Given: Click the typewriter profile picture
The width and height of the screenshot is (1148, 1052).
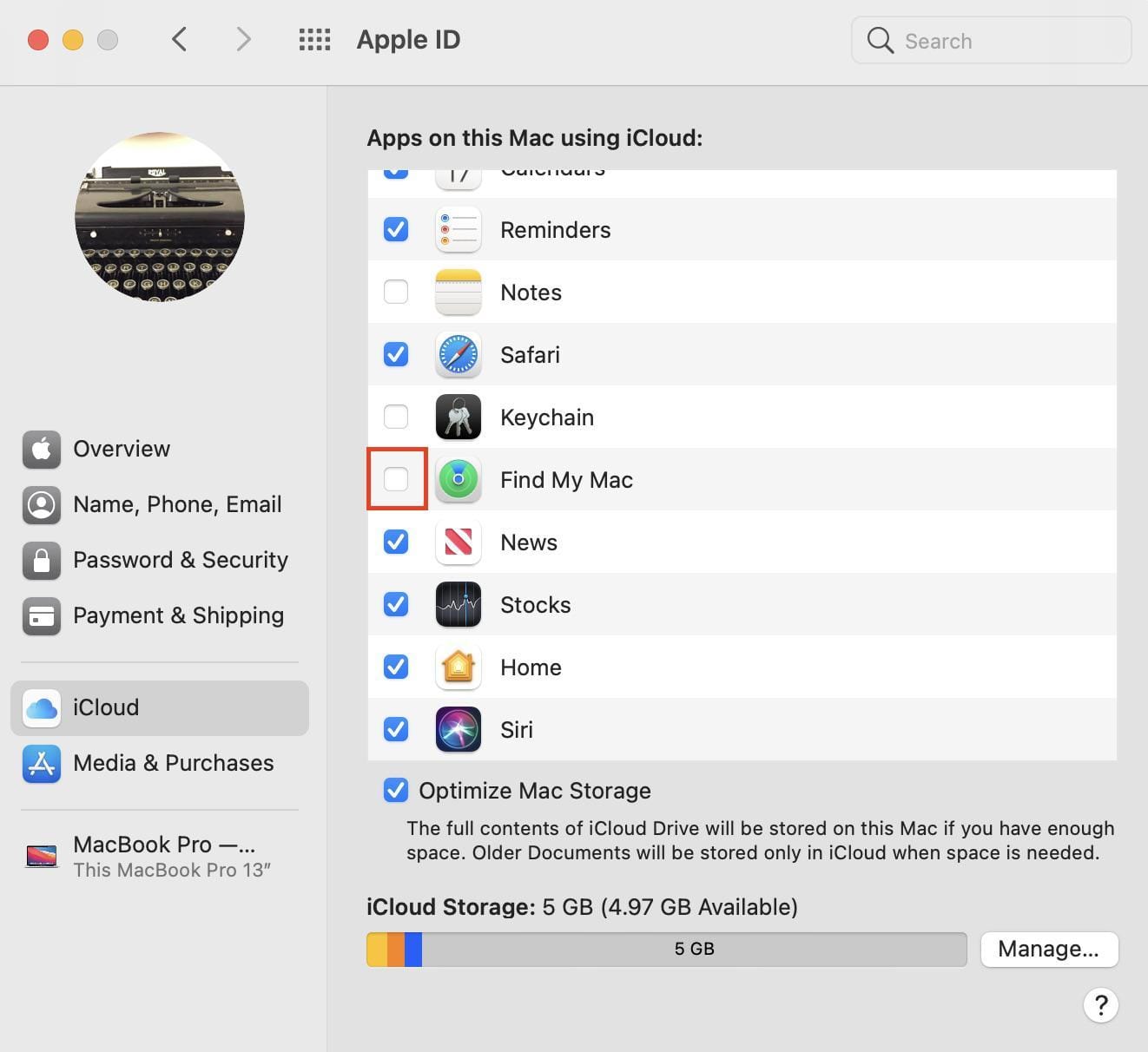Looking at the screenshot, I should 160,217.
